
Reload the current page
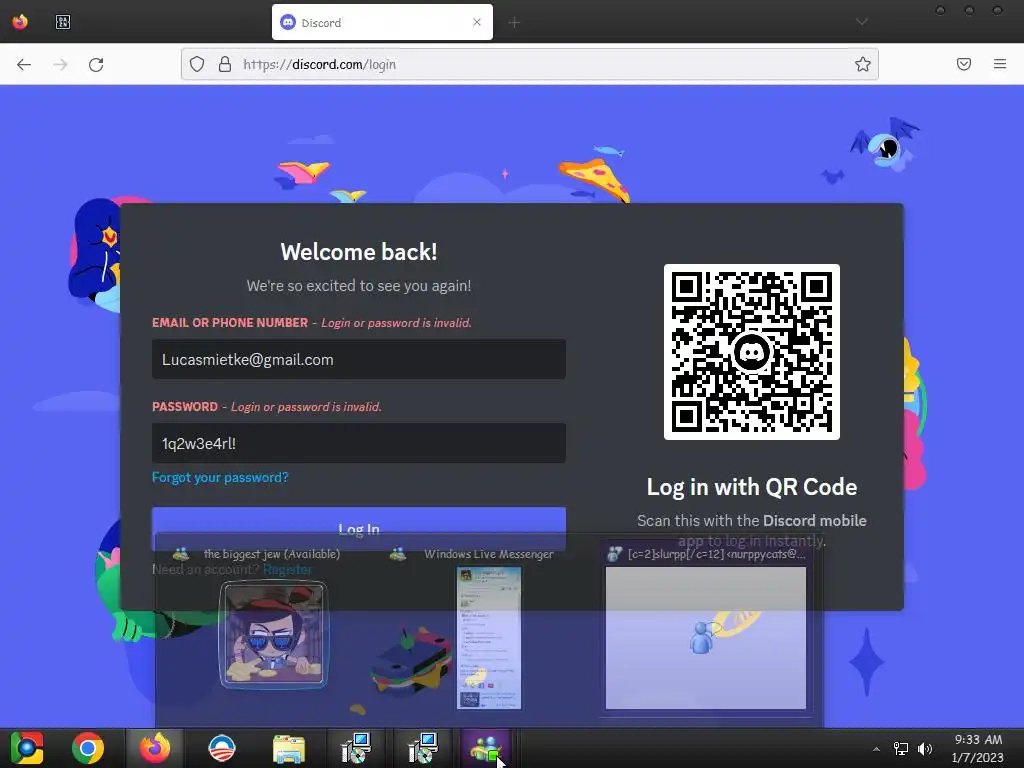pyautogui.click(x=96, y=65)
